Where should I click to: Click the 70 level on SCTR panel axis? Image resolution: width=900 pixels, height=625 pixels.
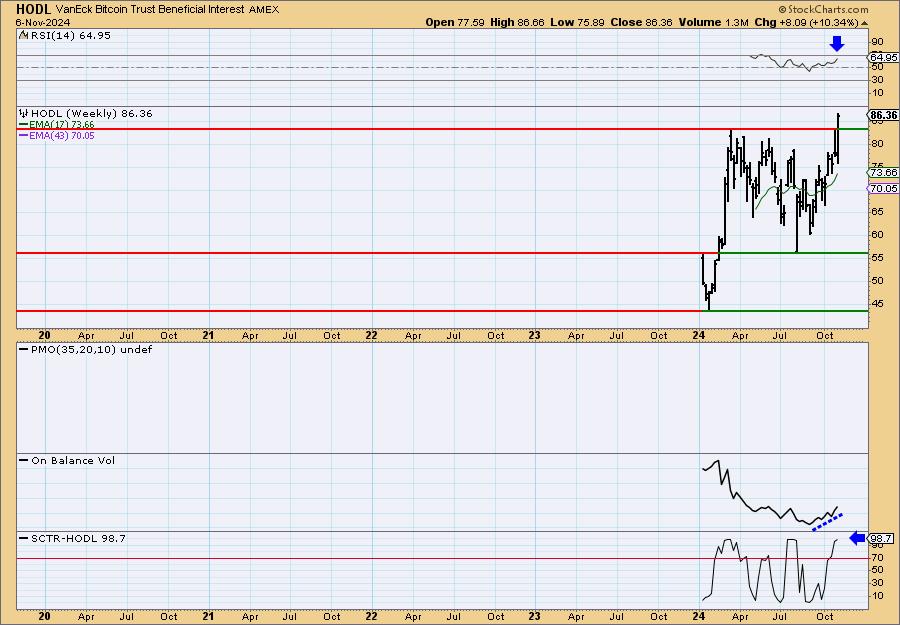(877, 557)
